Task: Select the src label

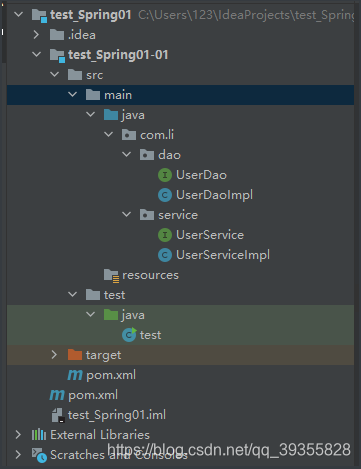Action: 95,75
